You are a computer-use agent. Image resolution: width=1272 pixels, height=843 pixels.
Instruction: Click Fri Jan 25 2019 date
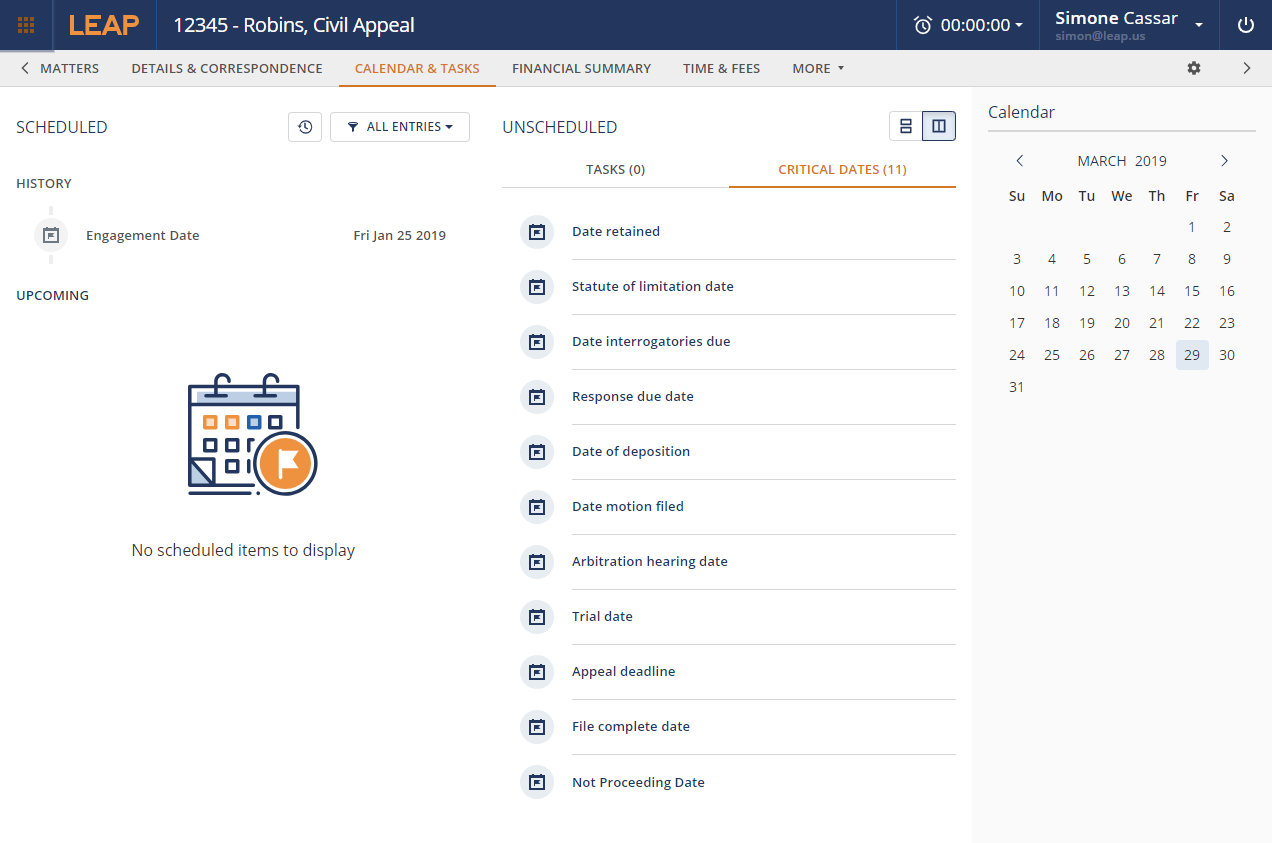[400, 236]
